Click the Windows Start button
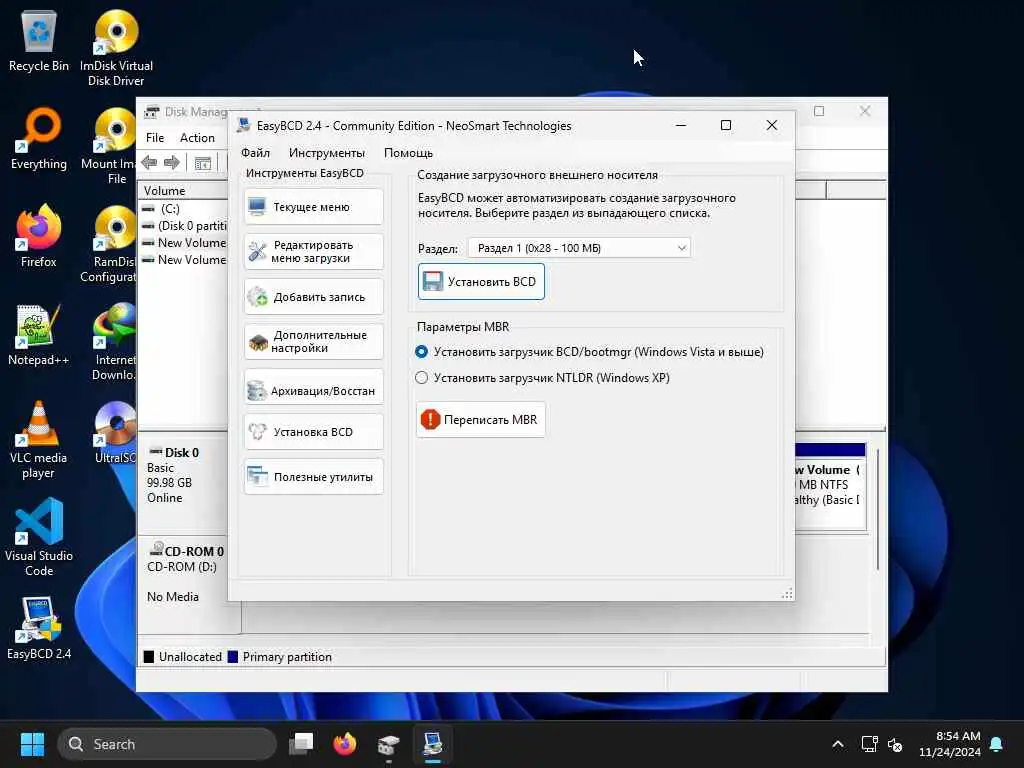 click(x=32, y=744)
